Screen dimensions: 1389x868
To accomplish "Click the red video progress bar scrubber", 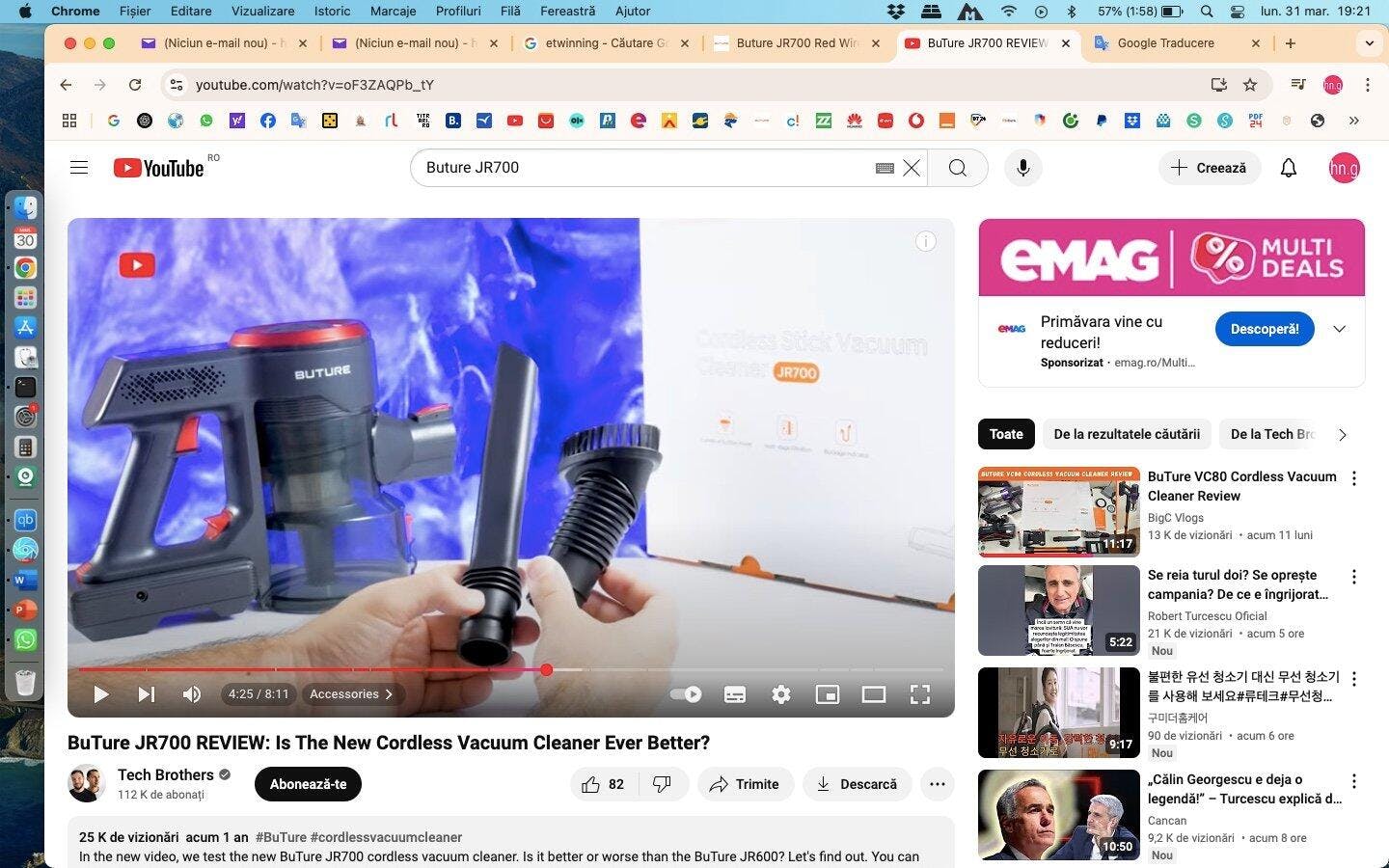I will [546, 669].
